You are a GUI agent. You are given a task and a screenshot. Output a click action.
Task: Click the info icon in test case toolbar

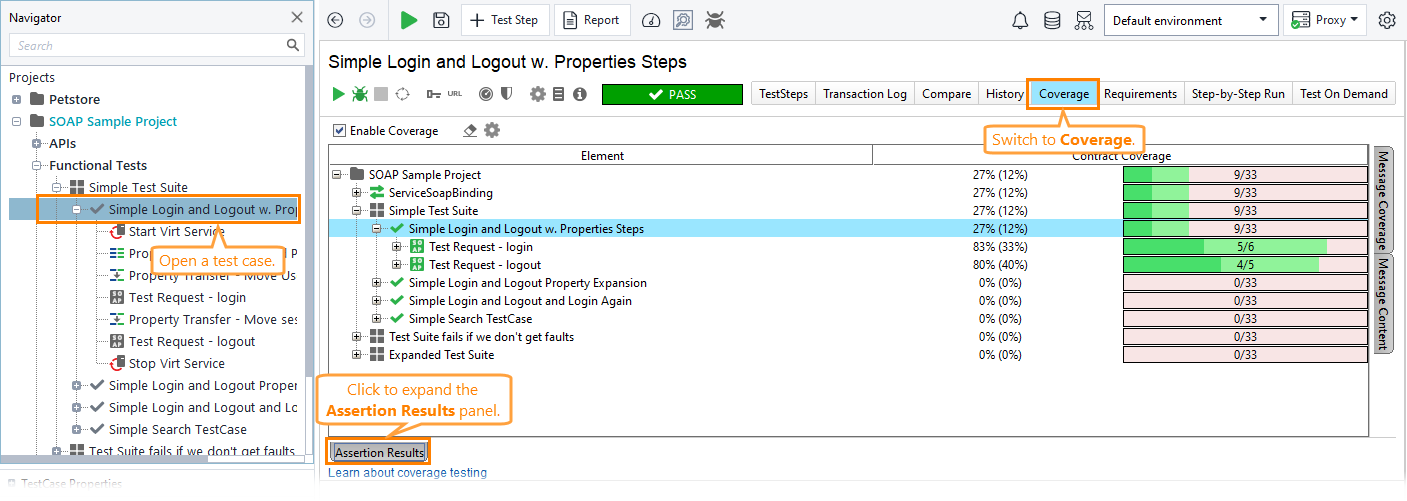click(x=579, y=94)
